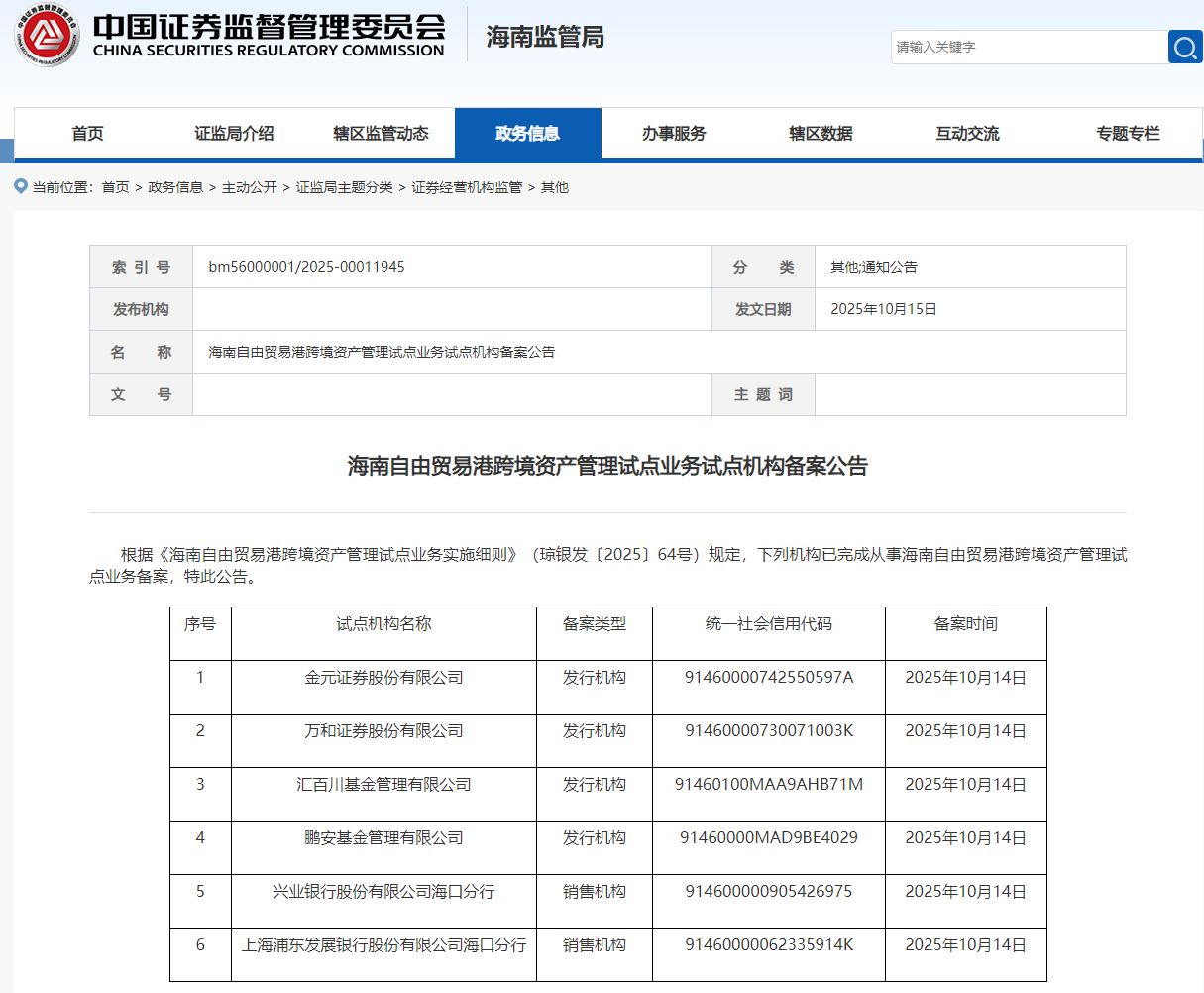Open the 专题专栏 navigation tab

[x=1128, y=134]
